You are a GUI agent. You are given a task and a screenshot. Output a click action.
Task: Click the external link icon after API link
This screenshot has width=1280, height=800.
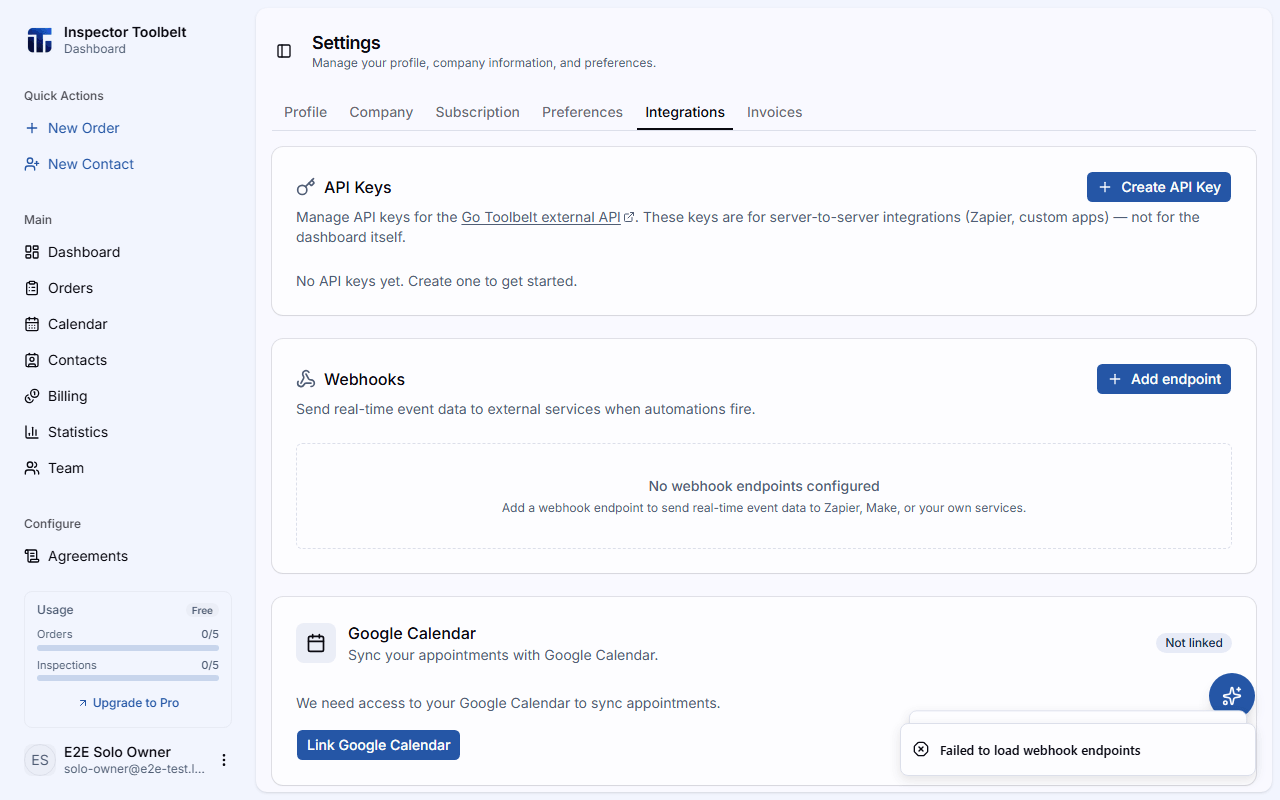(629, 217)
